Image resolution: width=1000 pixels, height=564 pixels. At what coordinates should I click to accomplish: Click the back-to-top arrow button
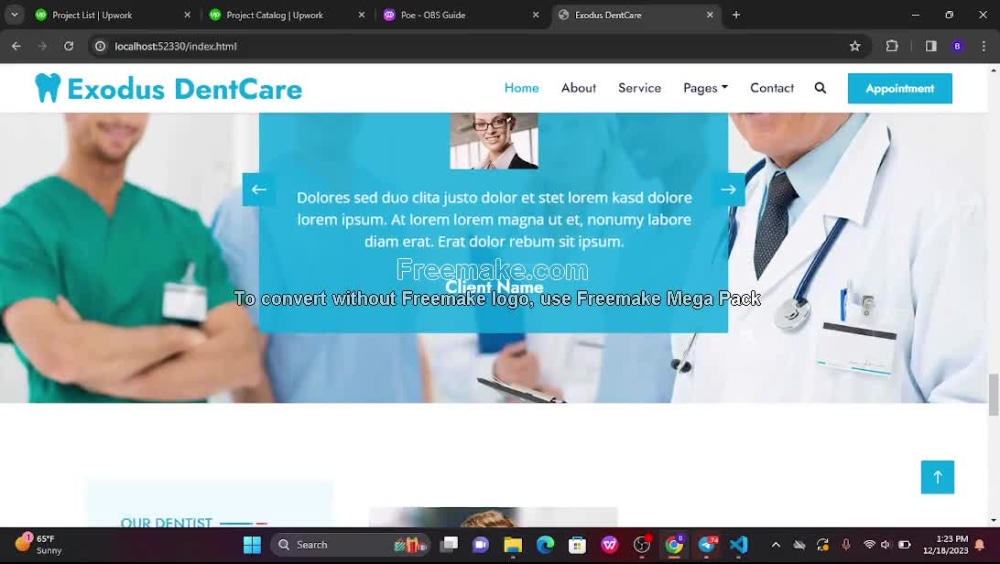tap(938, 477)
